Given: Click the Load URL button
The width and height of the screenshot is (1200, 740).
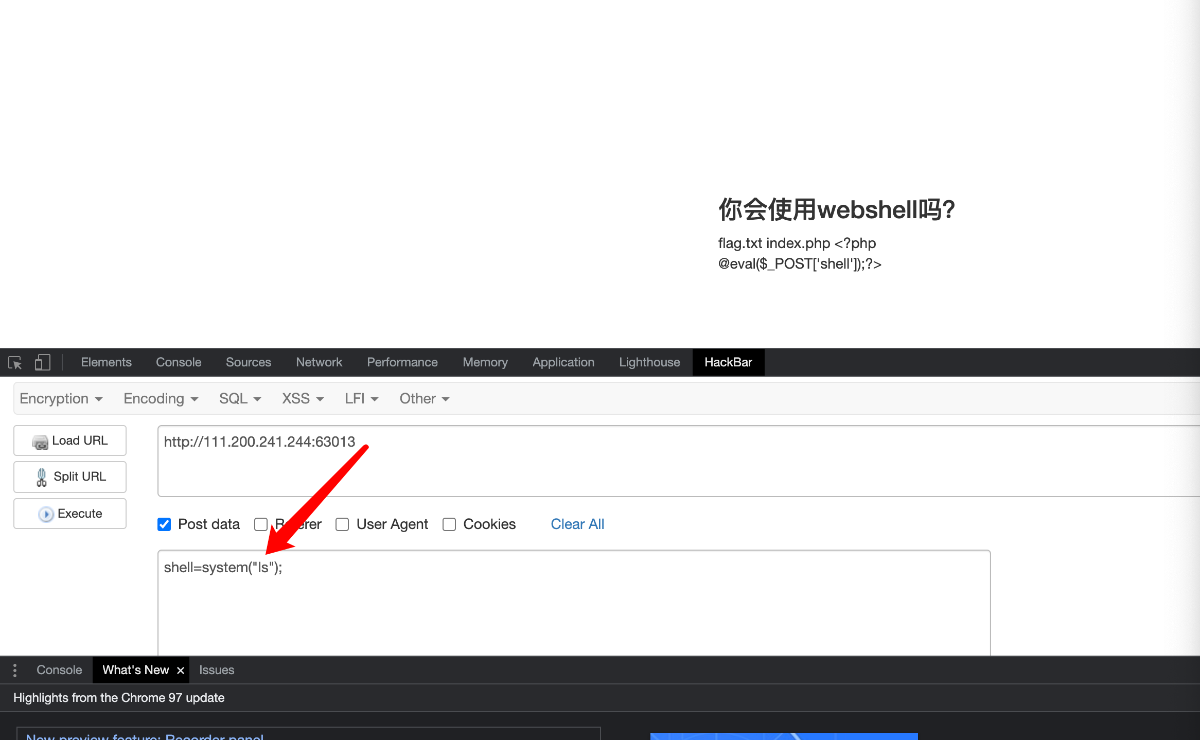Looking at the screenshot, I should (70, 441).
